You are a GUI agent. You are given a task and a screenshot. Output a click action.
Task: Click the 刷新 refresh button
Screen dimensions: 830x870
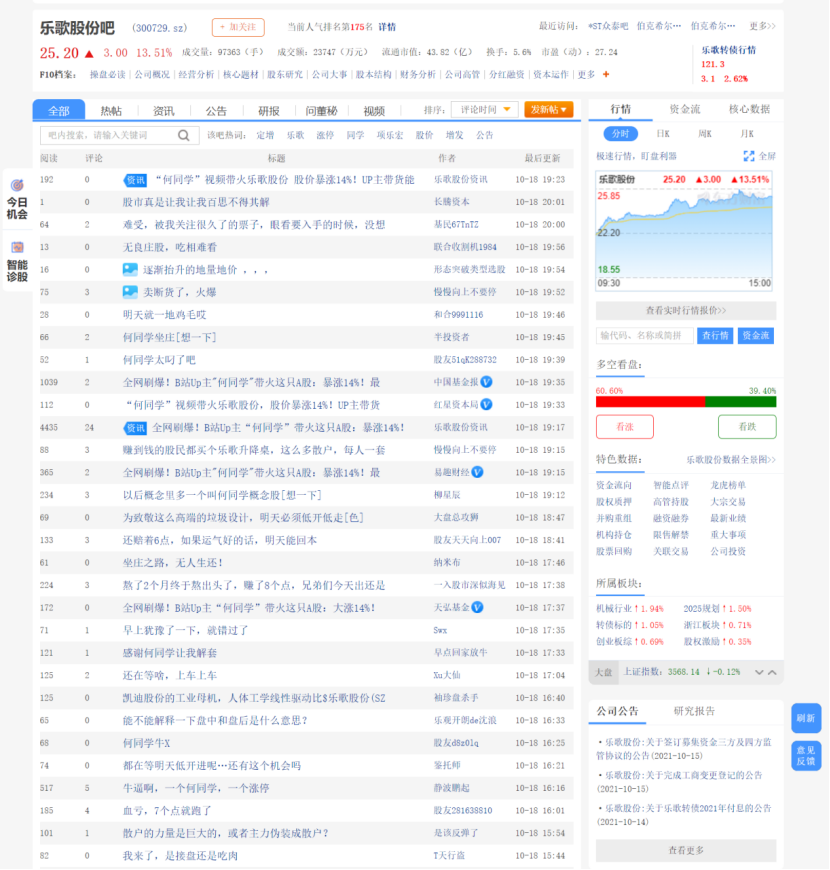pyautogui.click(x=806, y=718)
